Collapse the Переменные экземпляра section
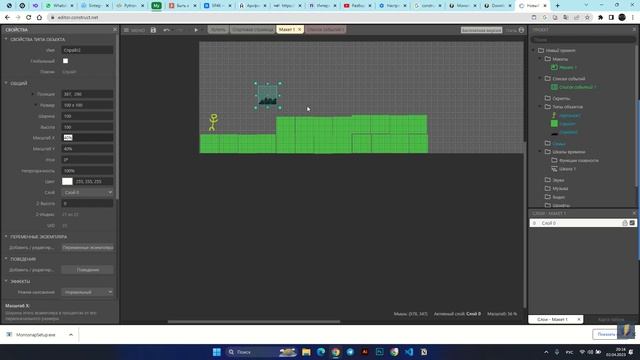The width and height of the screenshot is (640, 360). [6, 236]
